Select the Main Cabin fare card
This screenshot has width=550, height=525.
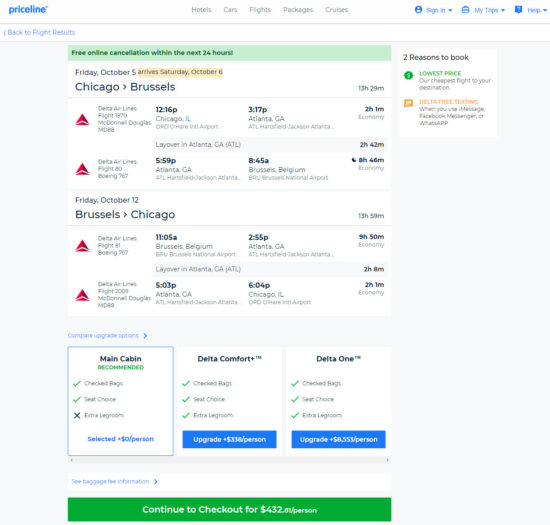[x=121, y=401]
